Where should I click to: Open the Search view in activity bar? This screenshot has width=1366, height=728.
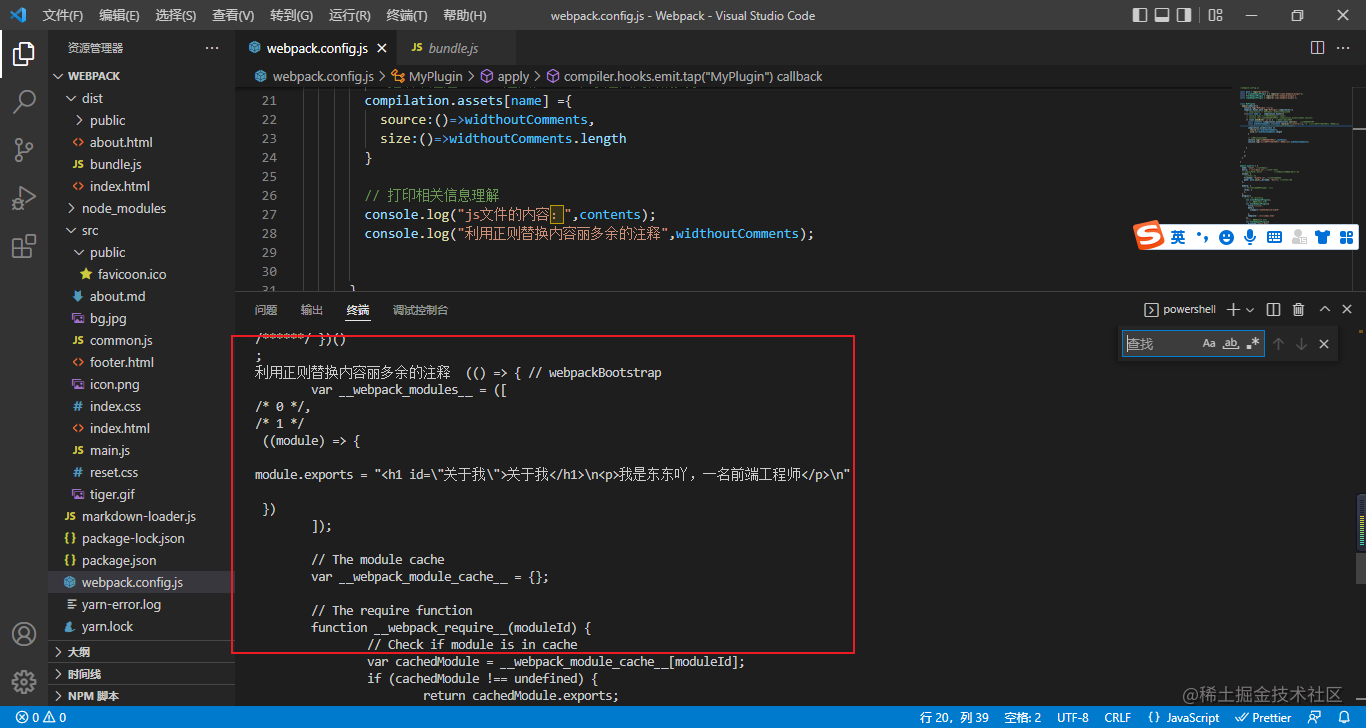24,102
